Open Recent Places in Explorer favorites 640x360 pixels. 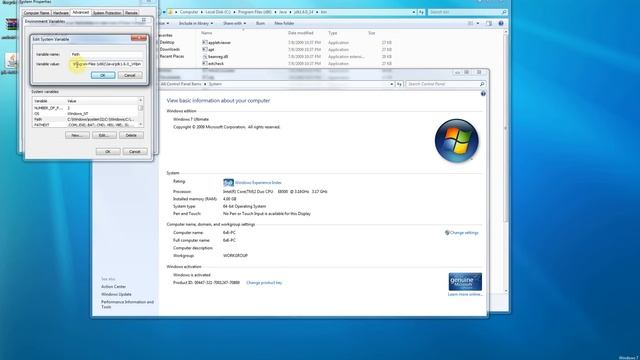[172, 56]
